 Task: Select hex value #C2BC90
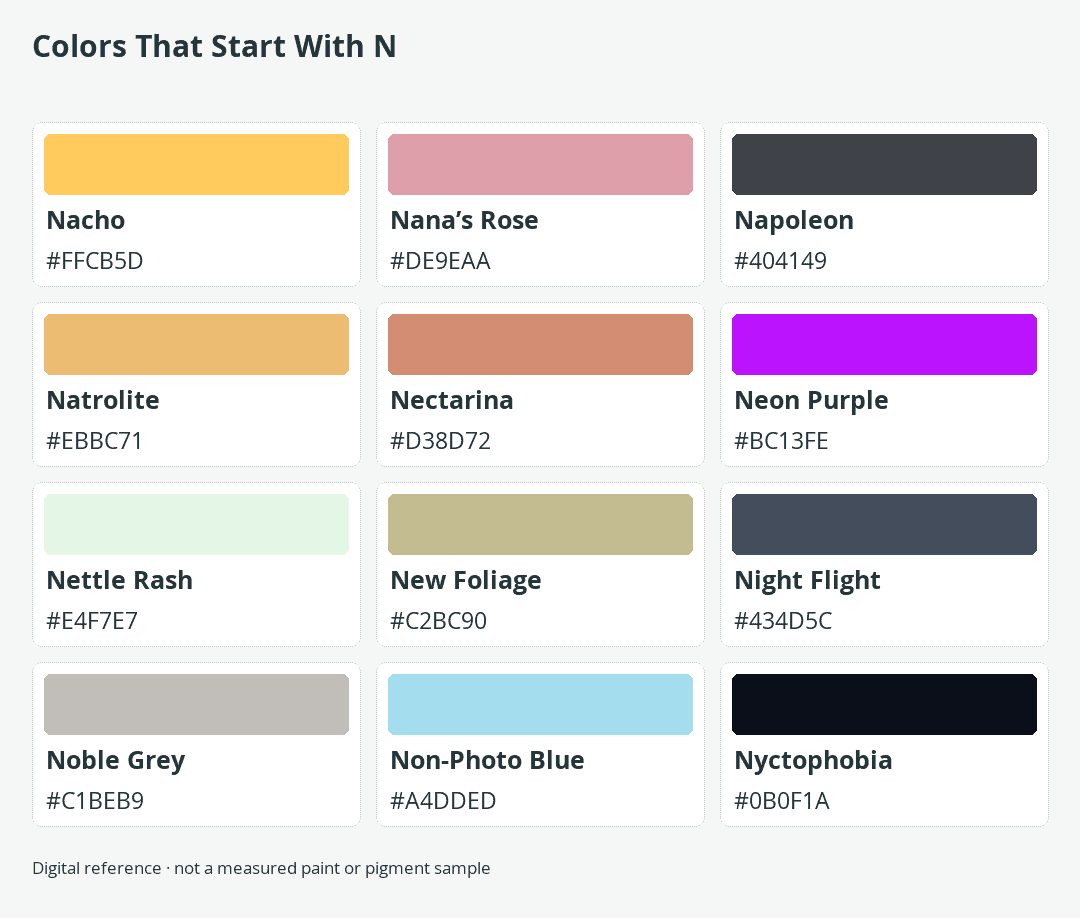click(x=438, y=620)
